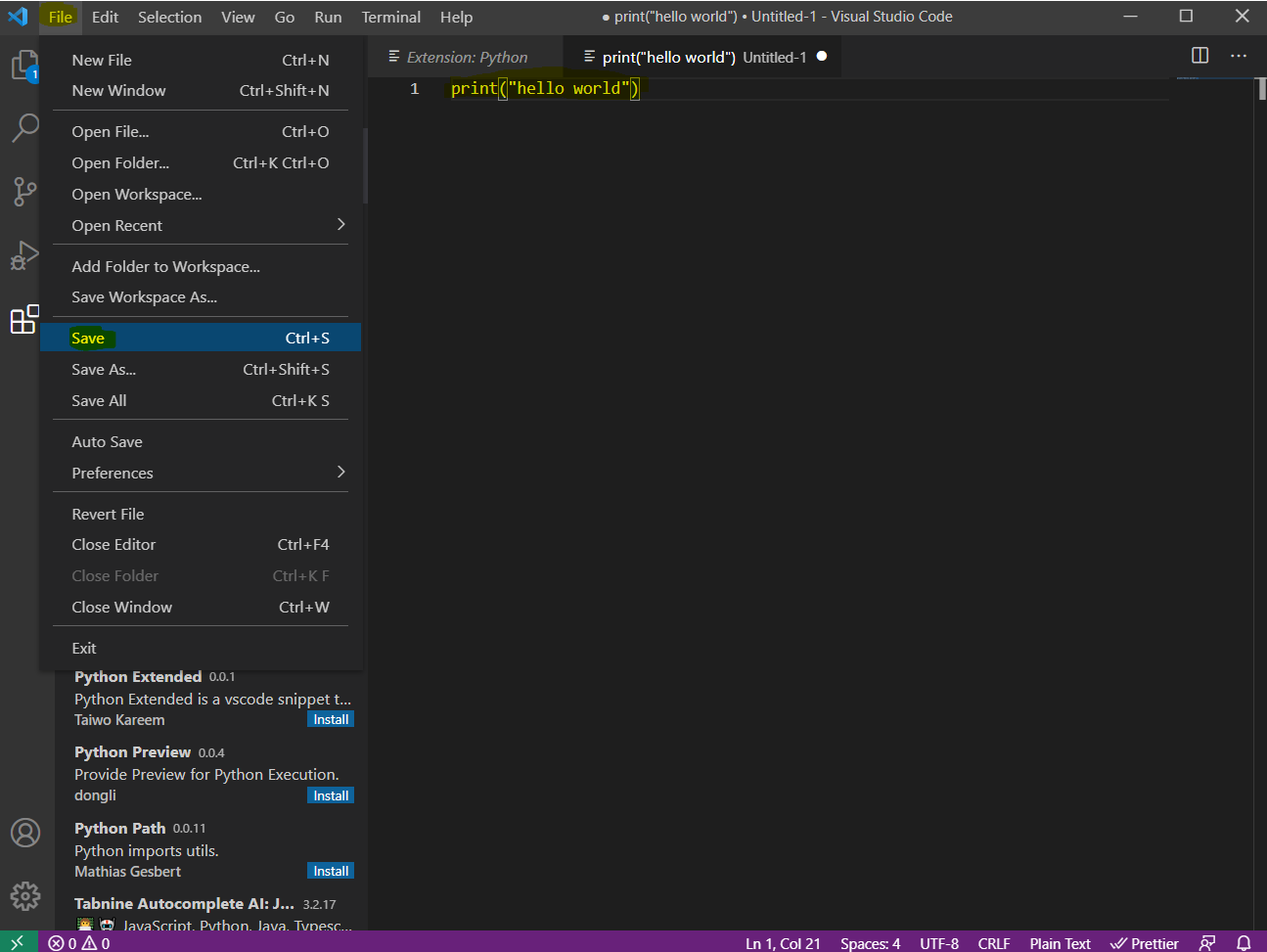Image resolution: width=1267 pixels, height=952 pixels.
Task: Change language mode from Plain Text
Action: [x=1060, y=943]
